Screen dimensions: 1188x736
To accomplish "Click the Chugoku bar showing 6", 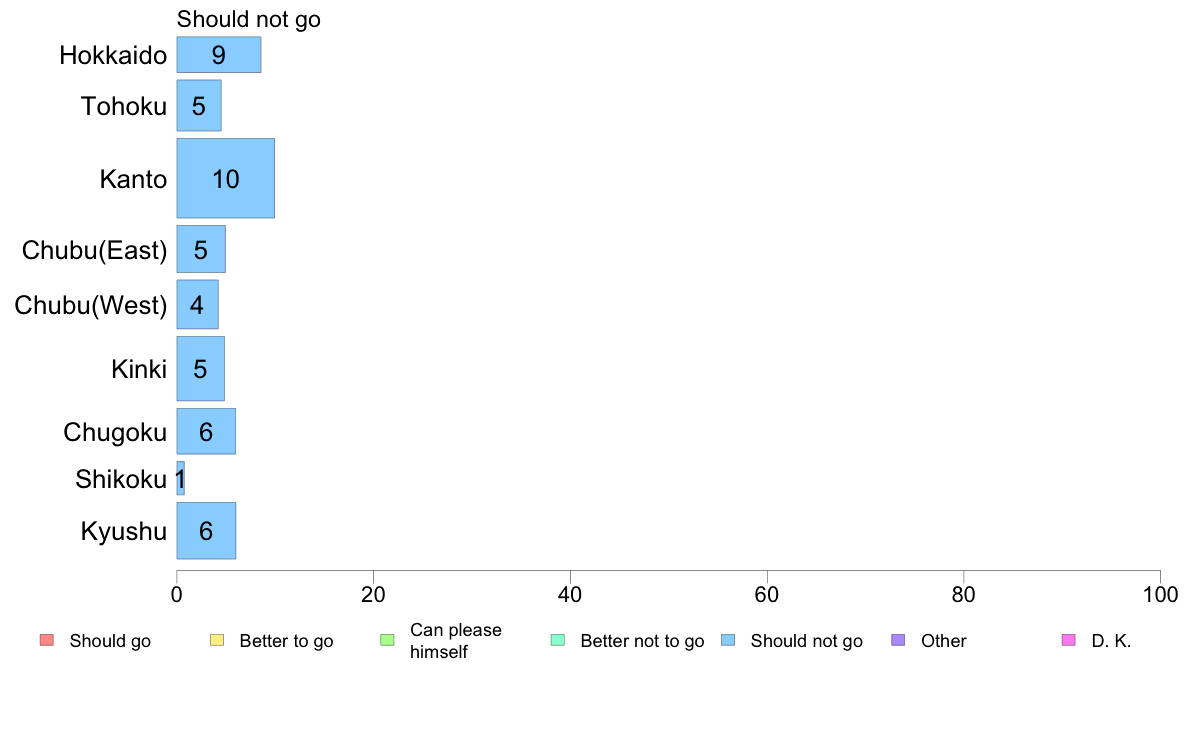I will 206,431.
